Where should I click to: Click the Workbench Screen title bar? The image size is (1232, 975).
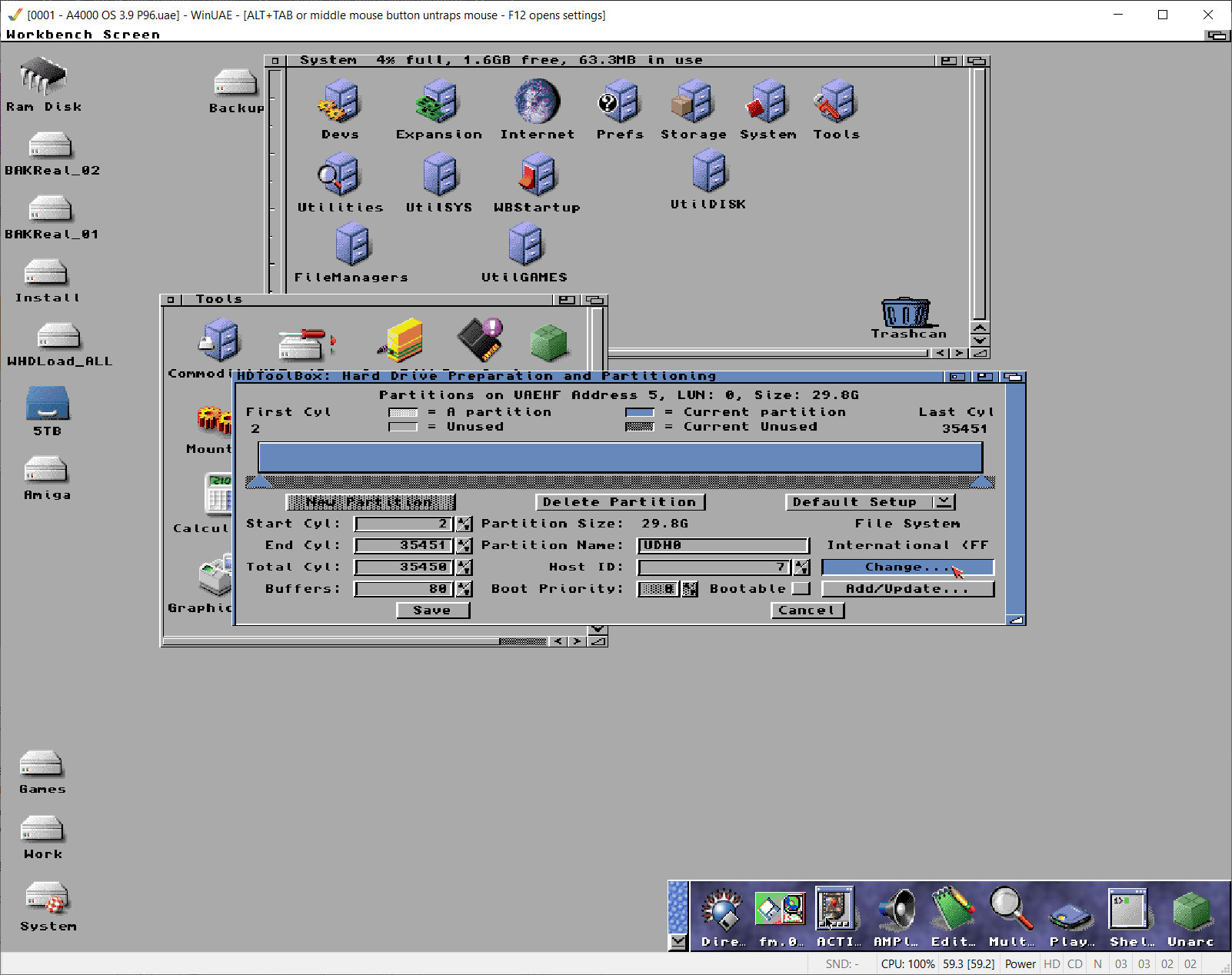(x=600, y=35)
